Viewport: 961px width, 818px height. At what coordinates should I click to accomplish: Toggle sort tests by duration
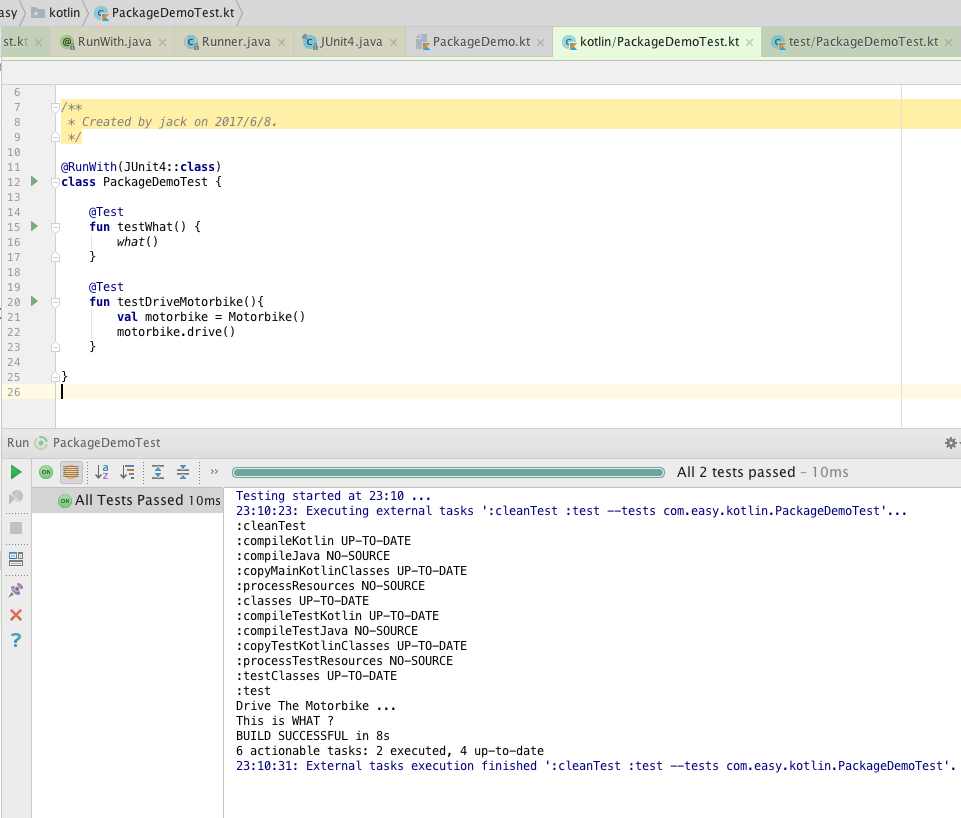(x=127, y=472)
